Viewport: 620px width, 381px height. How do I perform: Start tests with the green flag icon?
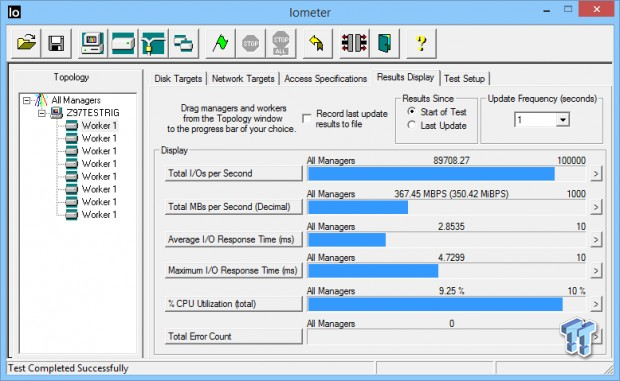click(x=220, y=43)
